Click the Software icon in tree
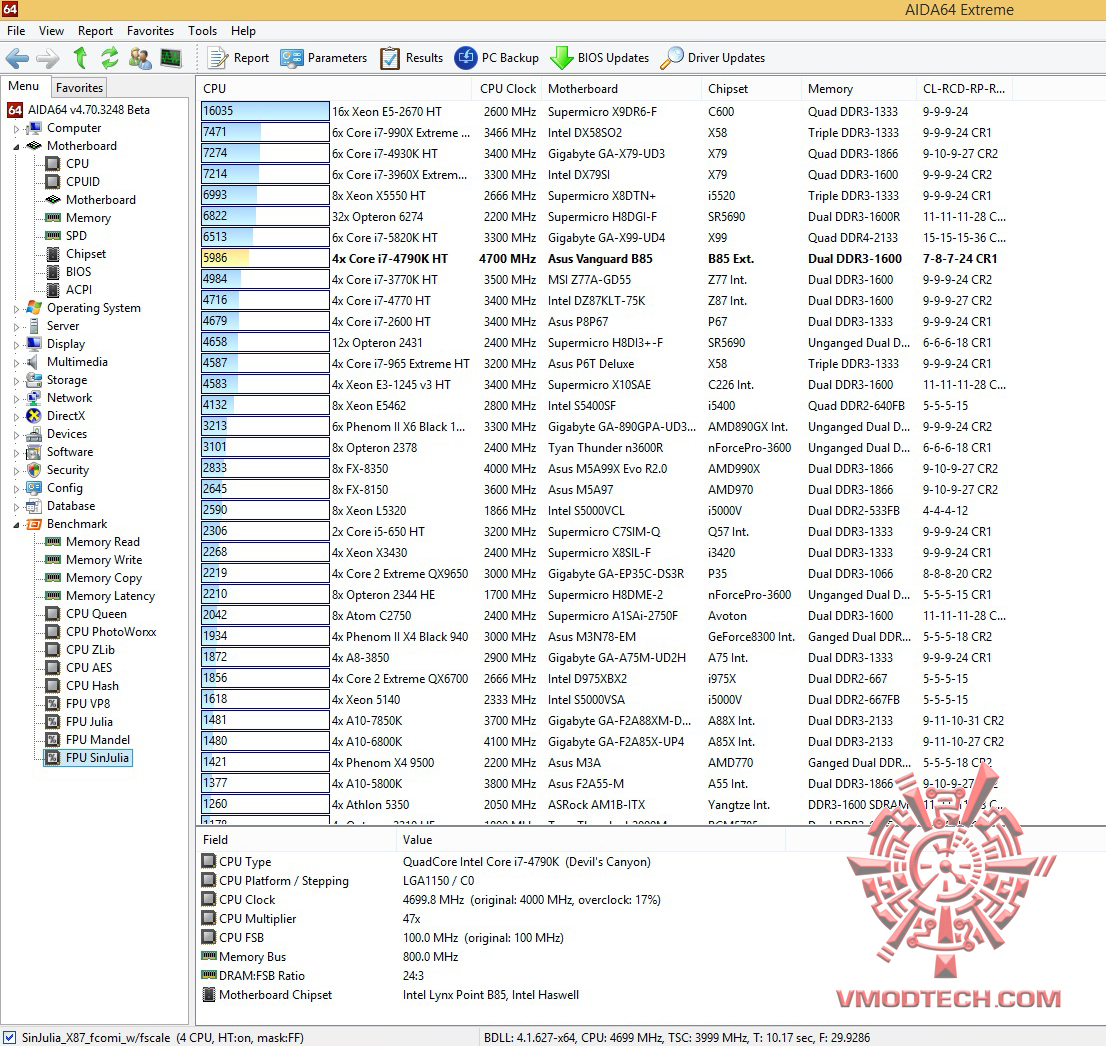 tap(33, 451)
